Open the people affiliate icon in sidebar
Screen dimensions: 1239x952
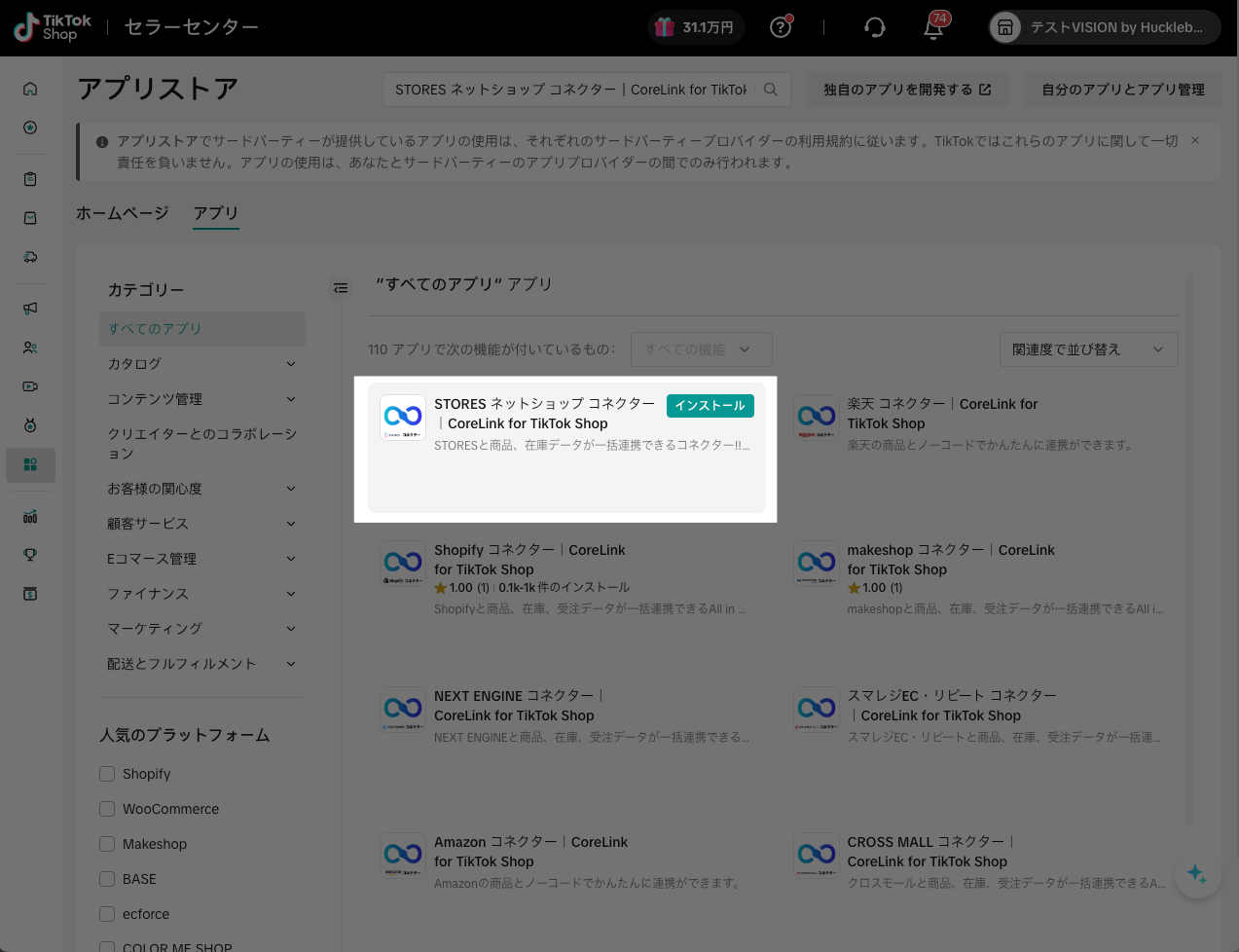(x=30, y=348)
